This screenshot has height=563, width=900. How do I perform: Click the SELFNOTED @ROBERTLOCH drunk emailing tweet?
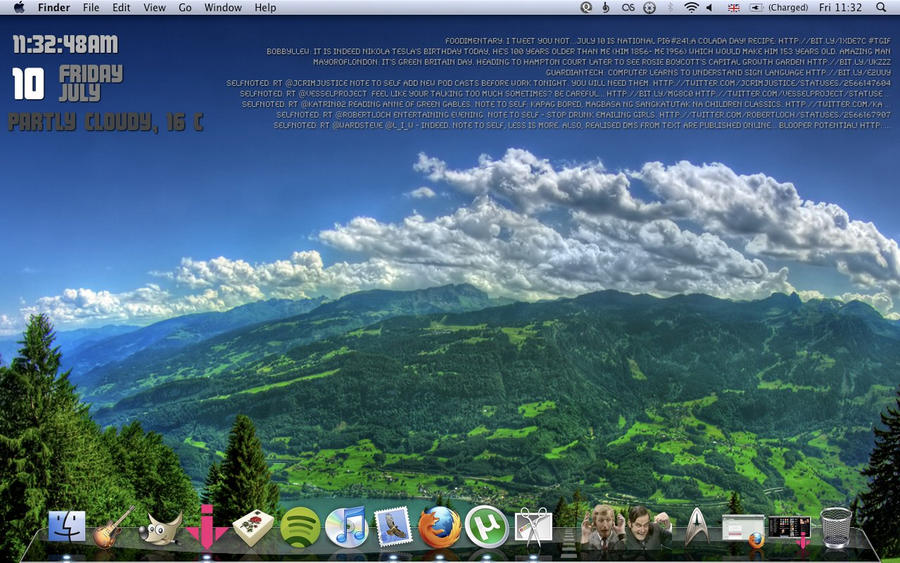(583, 114)
